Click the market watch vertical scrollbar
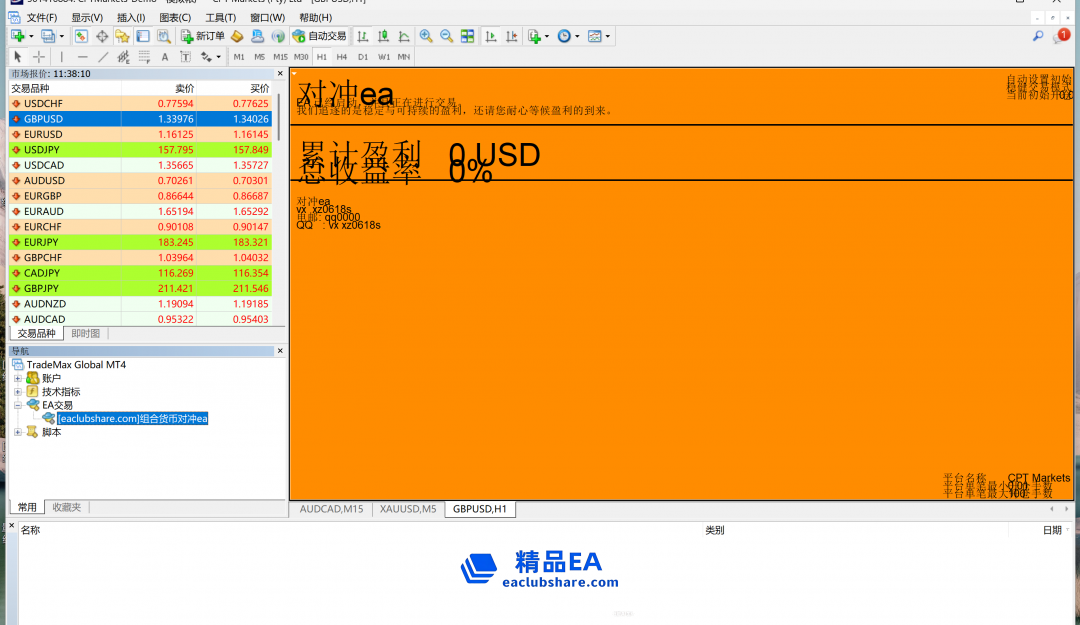Image resolution: width=1080 pixels, height=625 pixels. [x=279, y=200]
